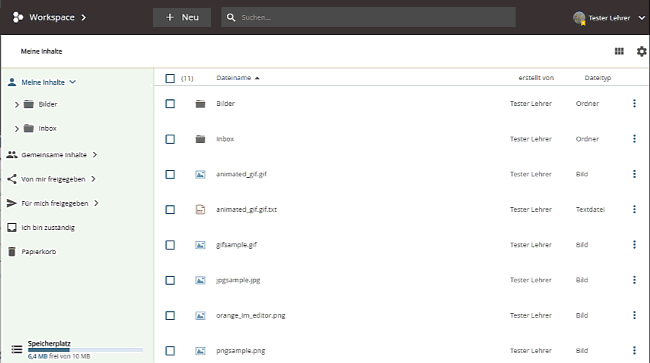Click Meine Inhalte breadcrumb

pyautogui.click(x=41, y=51)
